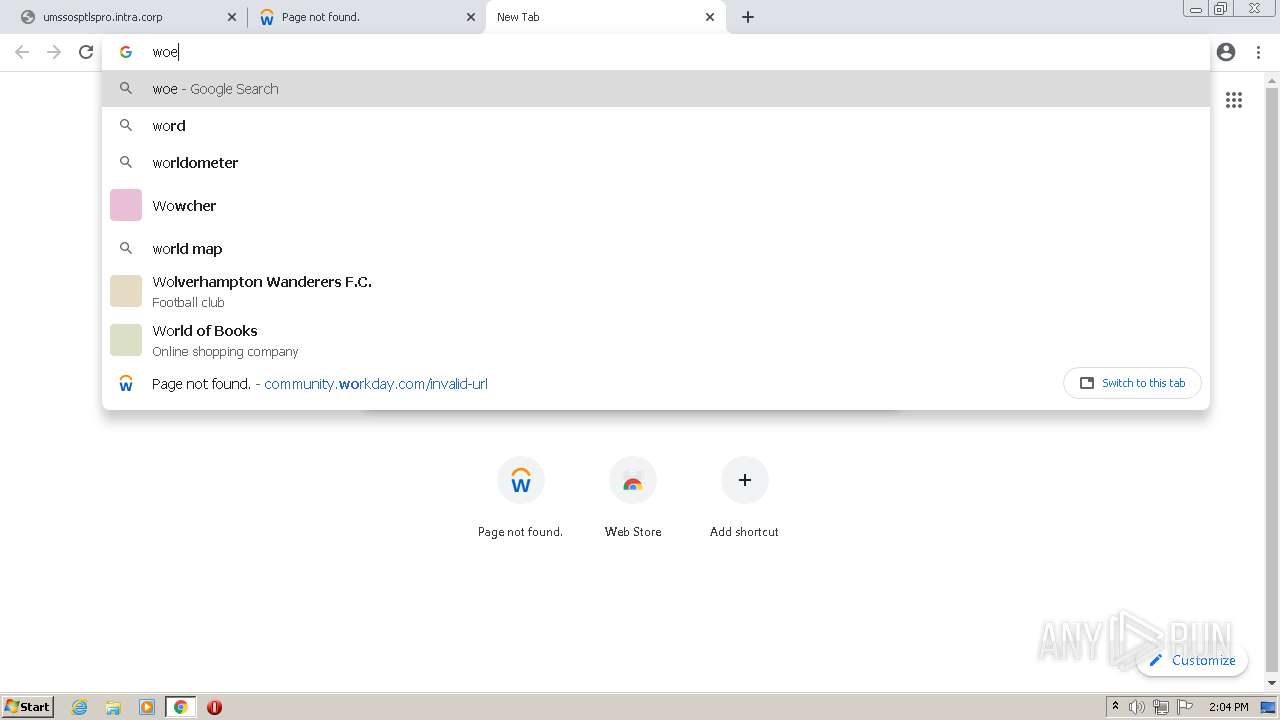Screen dimensions: 1280x720
Task: Close the Page not found tab
Action: click(x=471, y=17)
